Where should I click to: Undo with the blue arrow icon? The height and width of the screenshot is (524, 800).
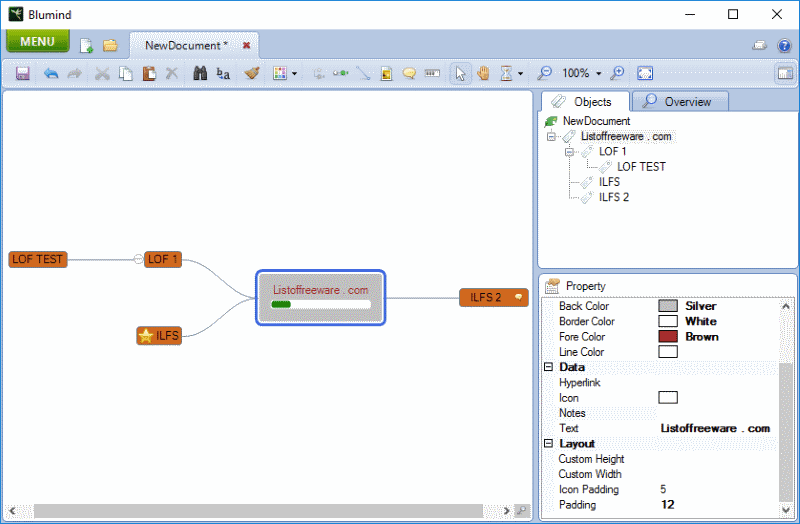(51, 73)
